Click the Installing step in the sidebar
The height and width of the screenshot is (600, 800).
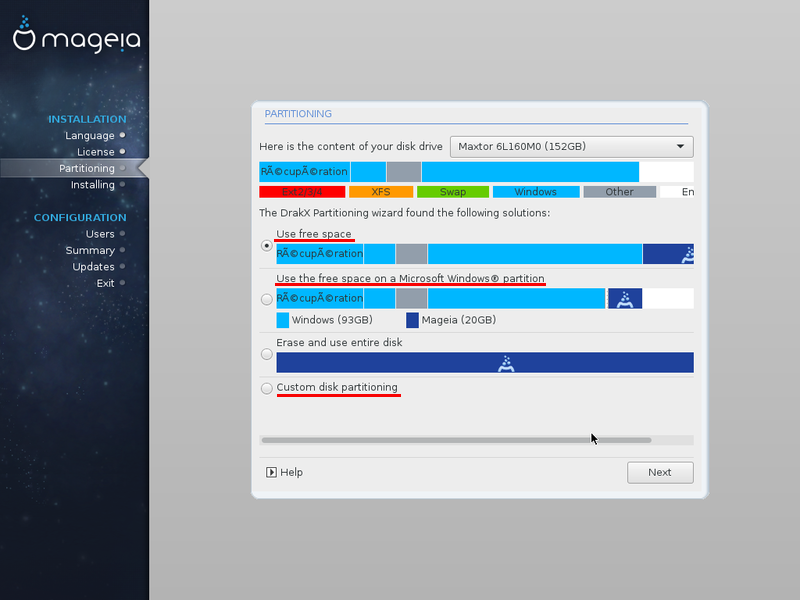coord(92,185)
